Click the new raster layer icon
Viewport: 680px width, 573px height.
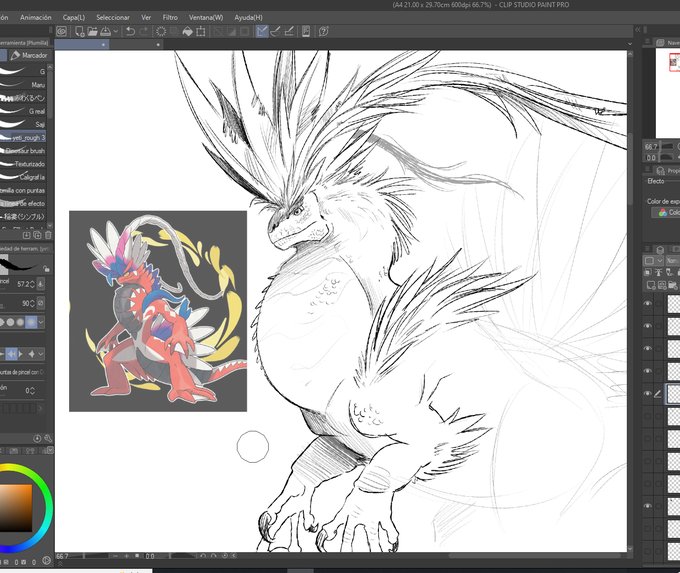tap(651, 285)
